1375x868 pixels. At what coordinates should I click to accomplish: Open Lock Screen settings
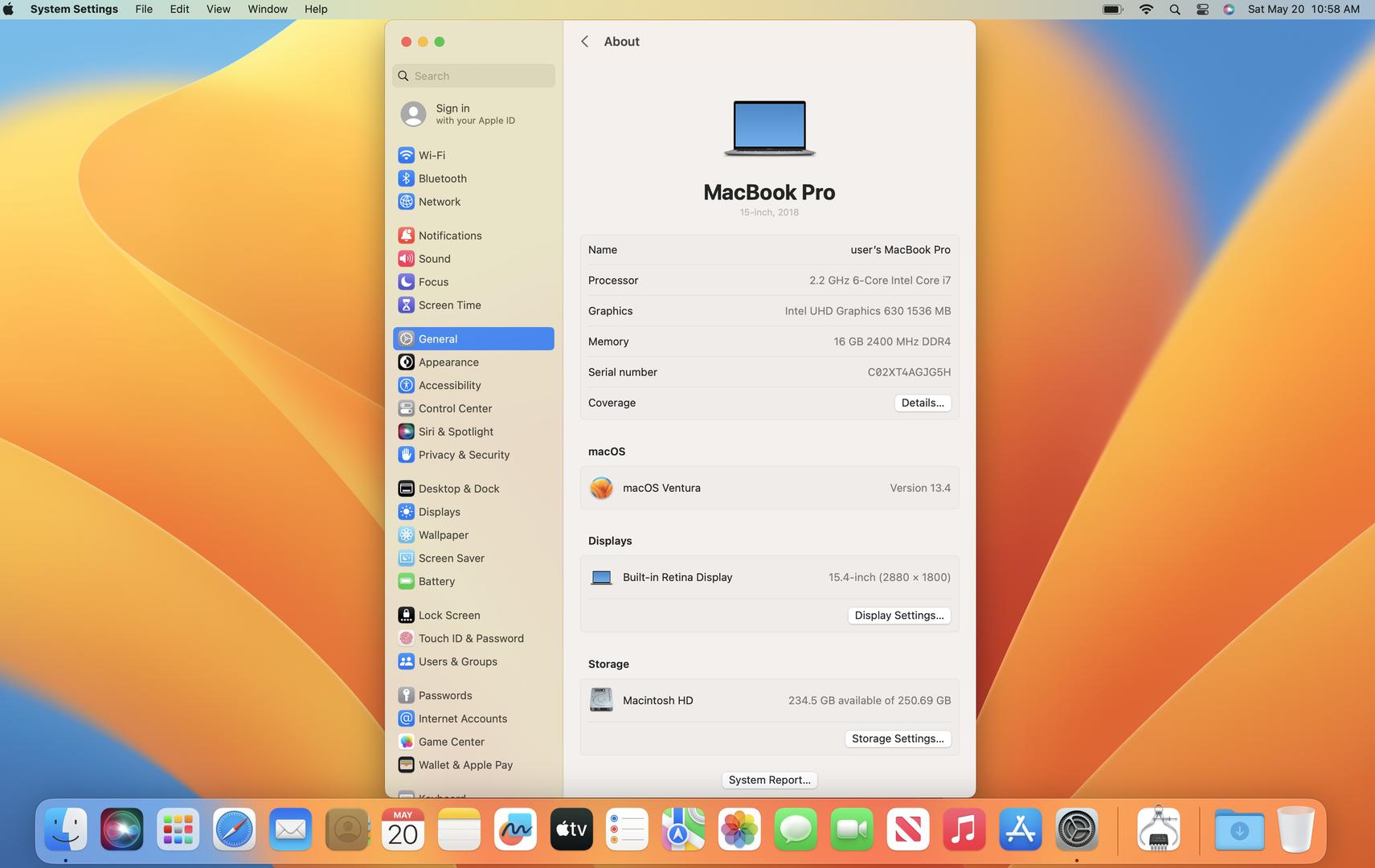click(473, 616)
